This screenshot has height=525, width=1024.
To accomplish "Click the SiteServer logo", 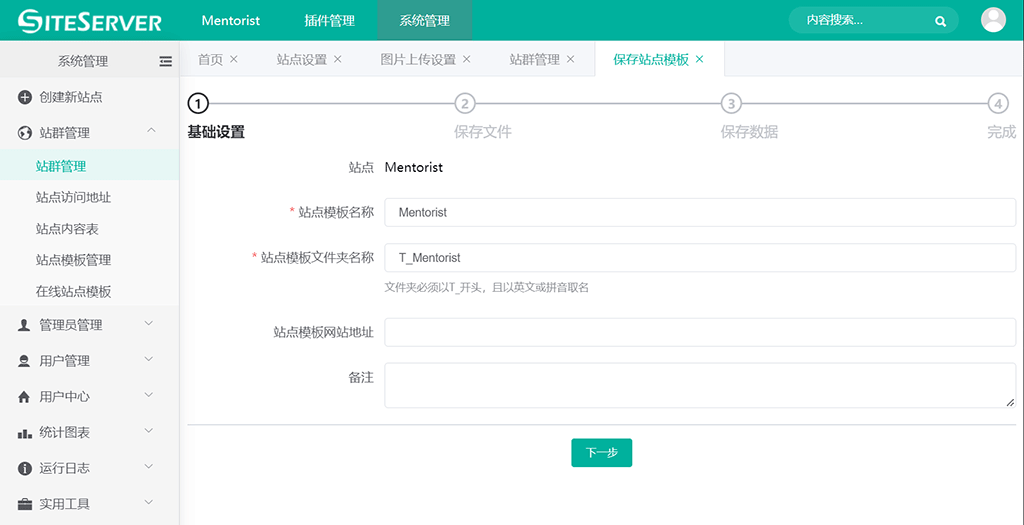I will click(x=90, y=20).
